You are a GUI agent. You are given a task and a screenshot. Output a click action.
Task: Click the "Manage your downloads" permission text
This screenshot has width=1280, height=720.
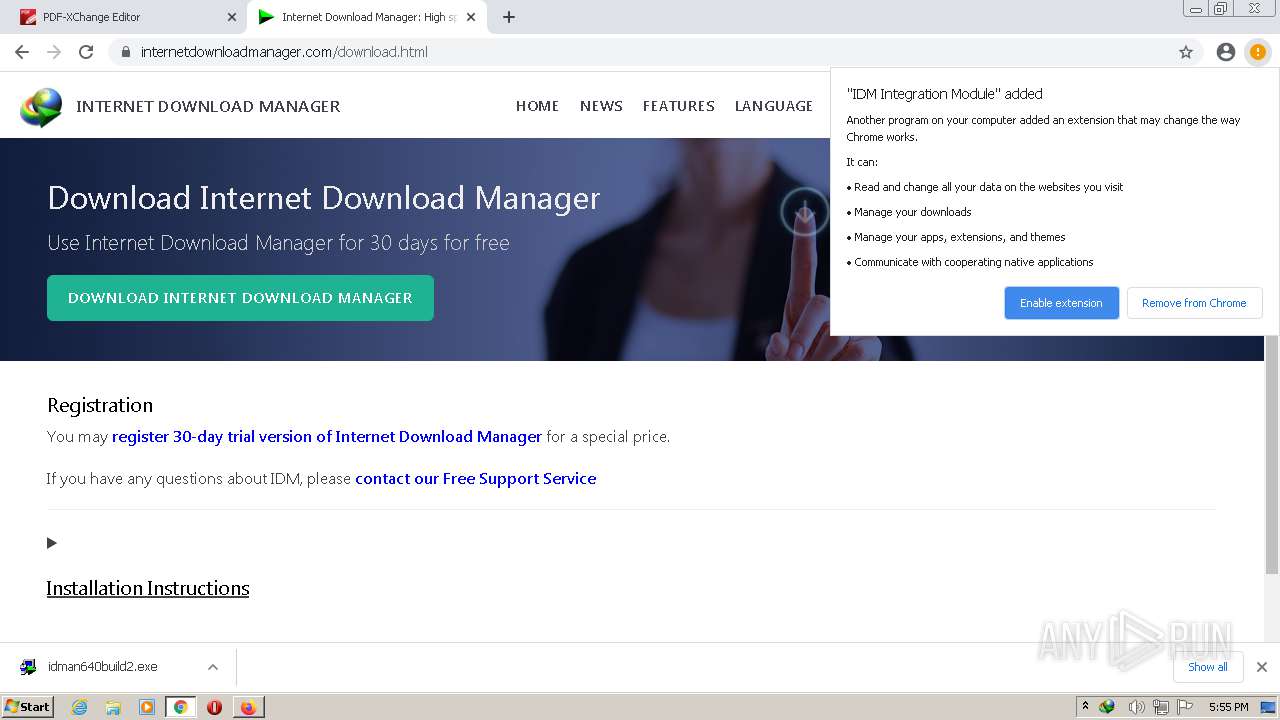912,212
